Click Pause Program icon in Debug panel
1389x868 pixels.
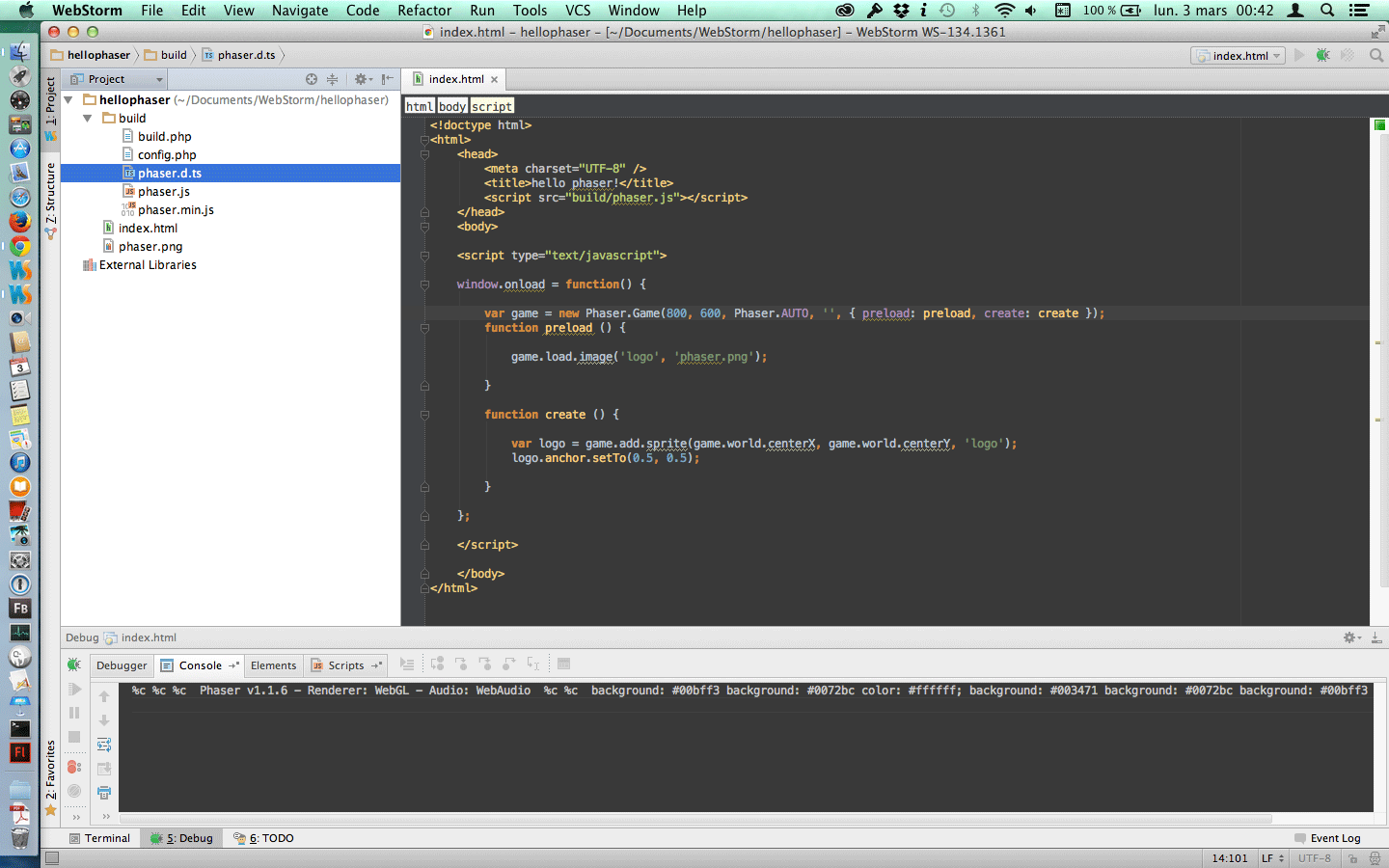[74, 713]
